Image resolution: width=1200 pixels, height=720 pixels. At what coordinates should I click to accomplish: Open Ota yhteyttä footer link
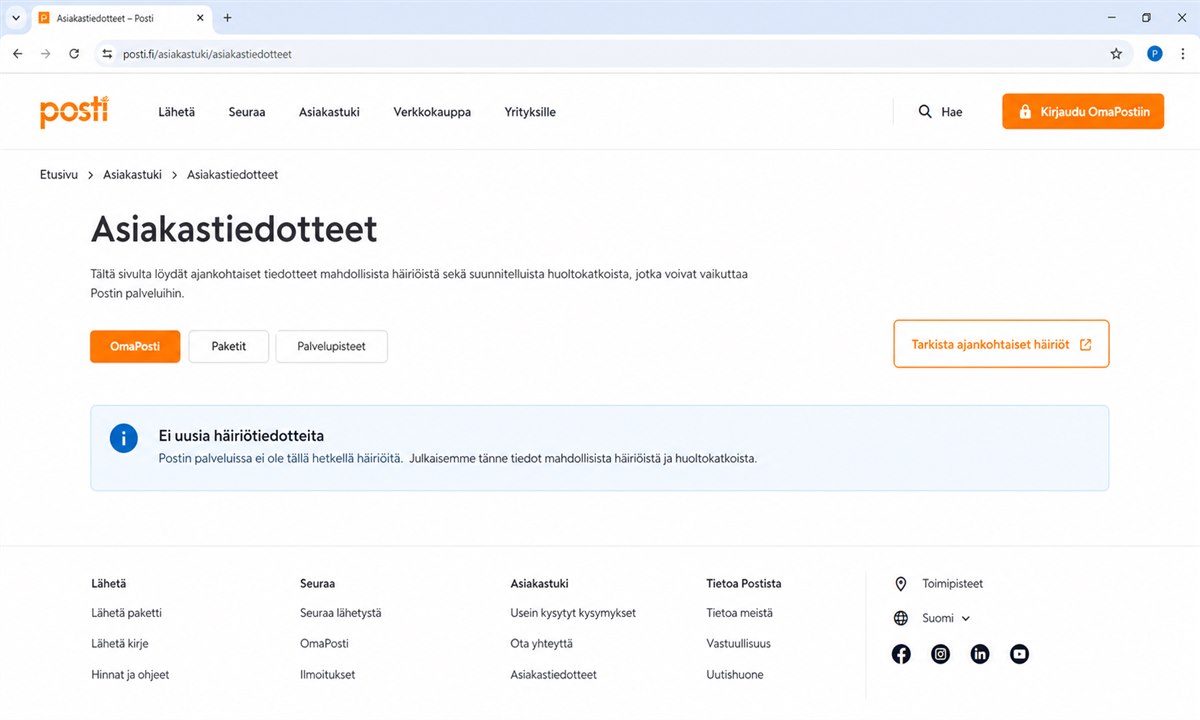click(x=541, y=644)
